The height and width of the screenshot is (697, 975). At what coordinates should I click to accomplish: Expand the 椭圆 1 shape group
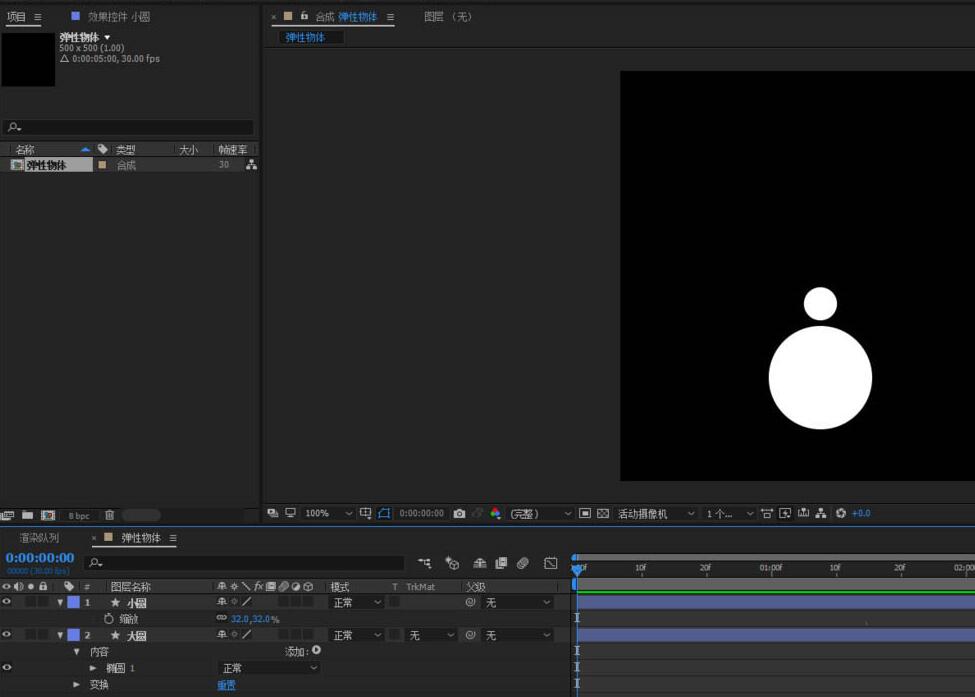(94, 668)
